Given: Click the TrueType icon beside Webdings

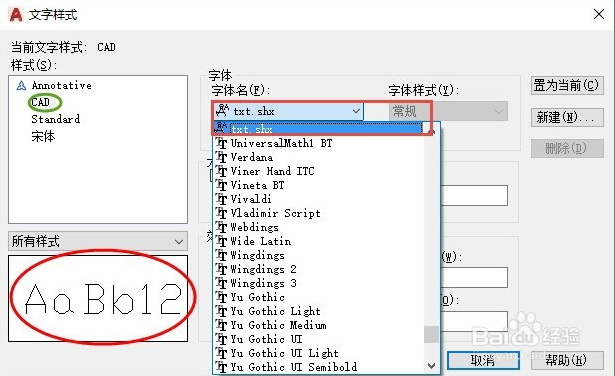Looking at the screenshot, I should click(x=222, y=227).
